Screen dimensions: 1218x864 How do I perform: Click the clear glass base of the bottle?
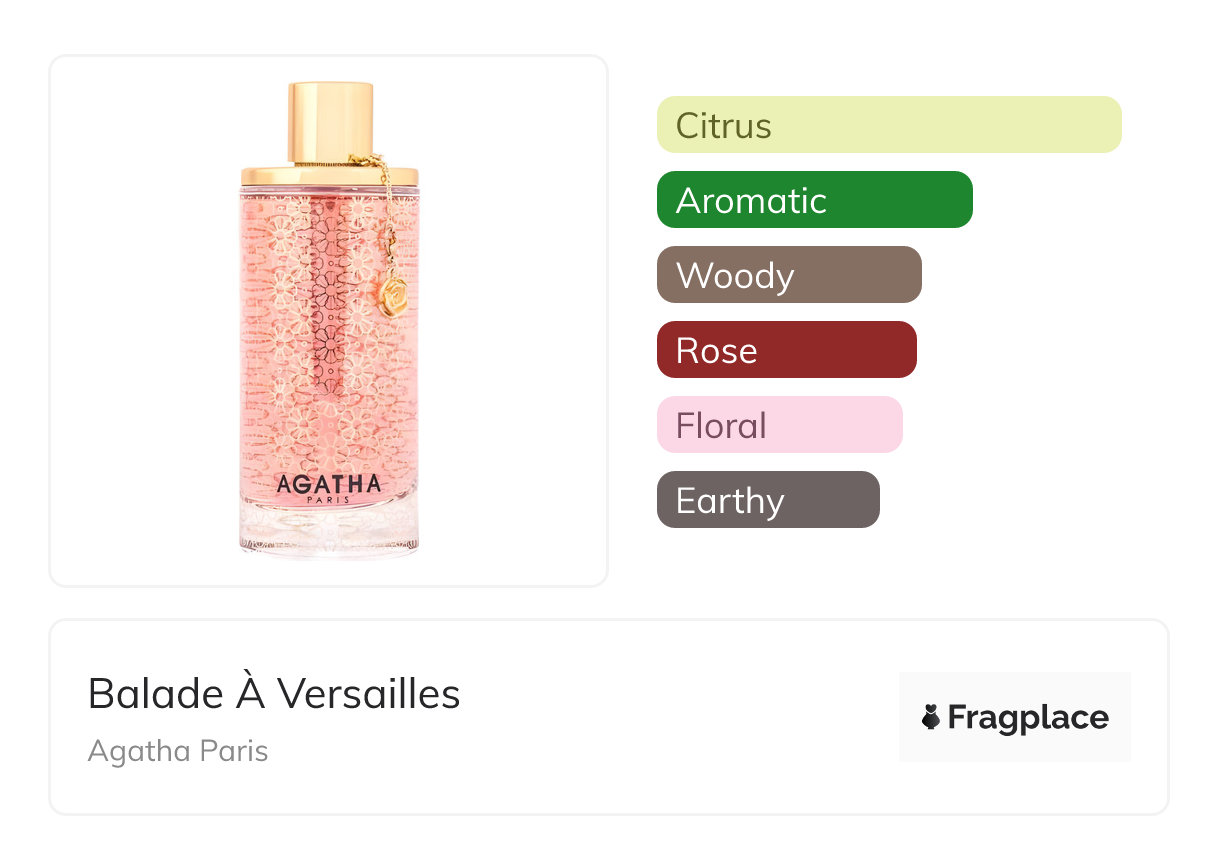[329, 528]
